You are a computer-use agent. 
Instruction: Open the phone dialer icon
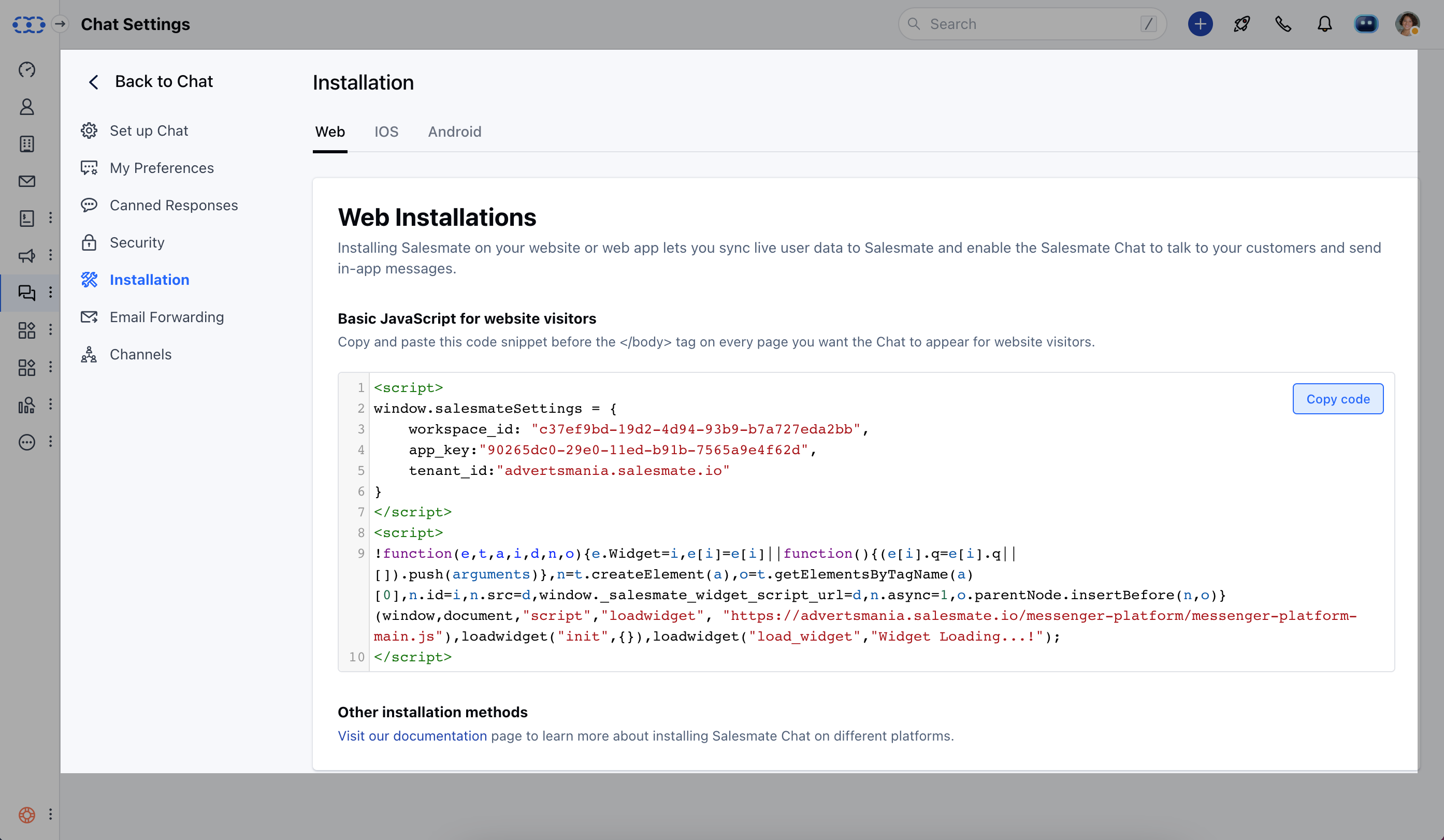click(1283, 24)
